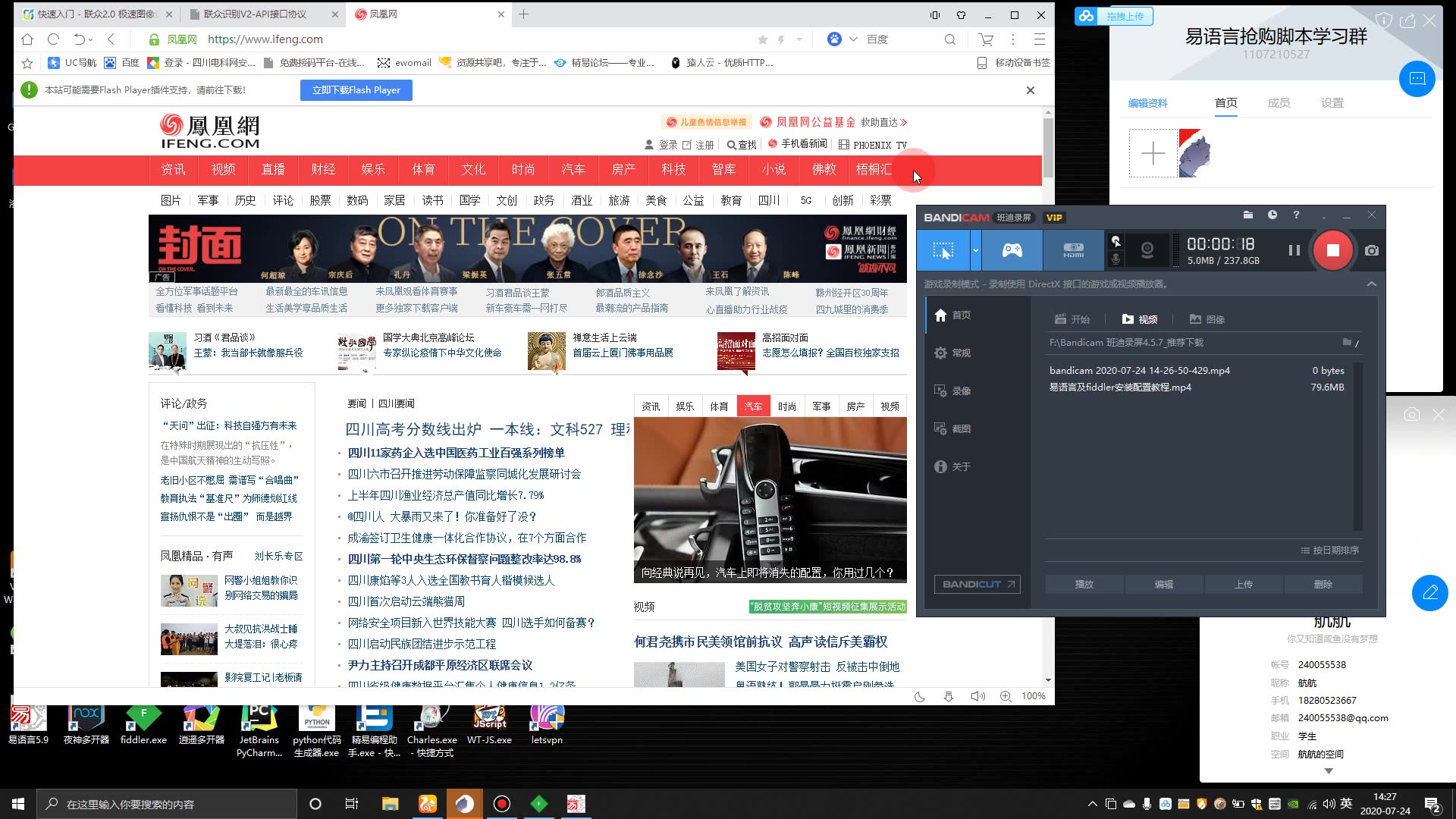Viewport: 1456px width, 819px height.
Task: Open the browser undo close dropdown arrow
Action: pos(91,39)
